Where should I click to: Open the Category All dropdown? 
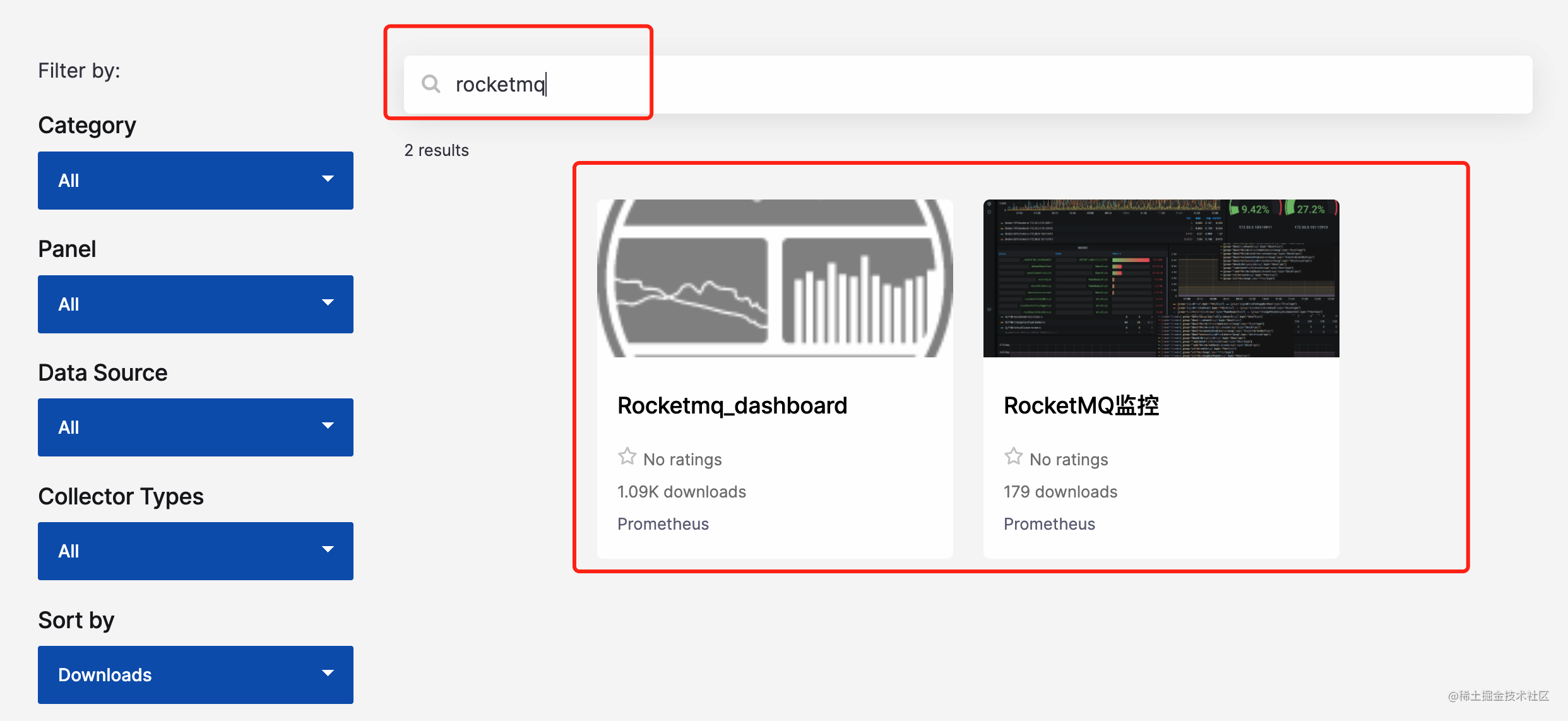(196, 181)
